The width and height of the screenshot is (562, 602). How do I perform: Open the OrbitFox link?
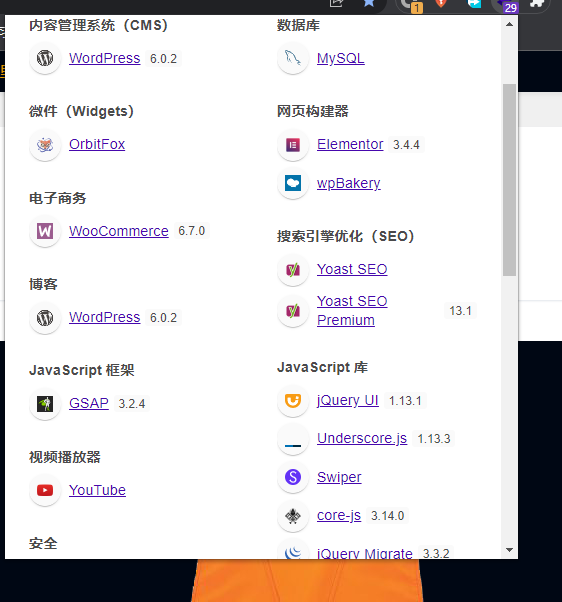(97, 144)
